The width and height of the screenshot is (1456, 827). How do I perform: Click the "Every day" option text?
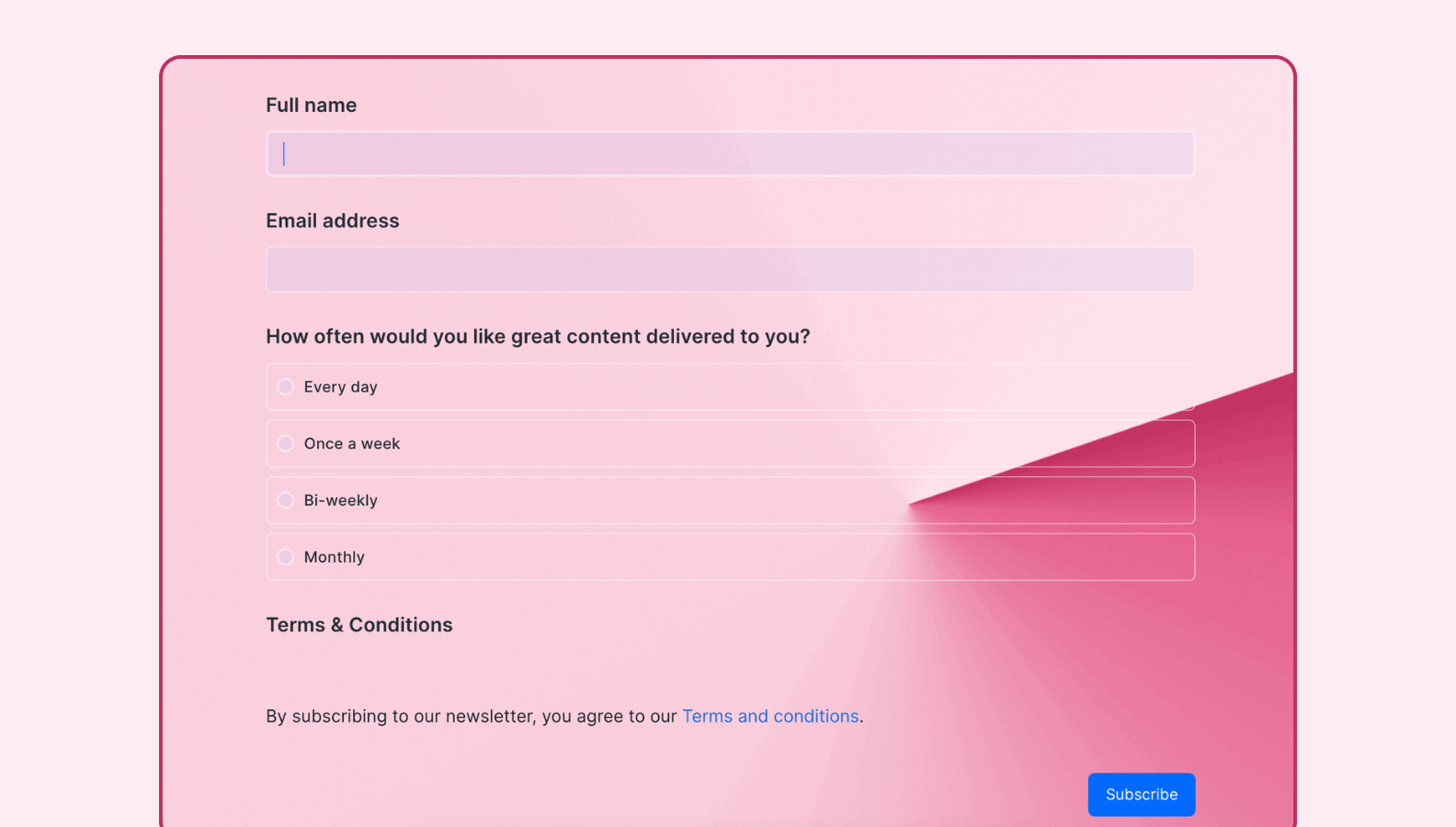[x=340, y=387]
